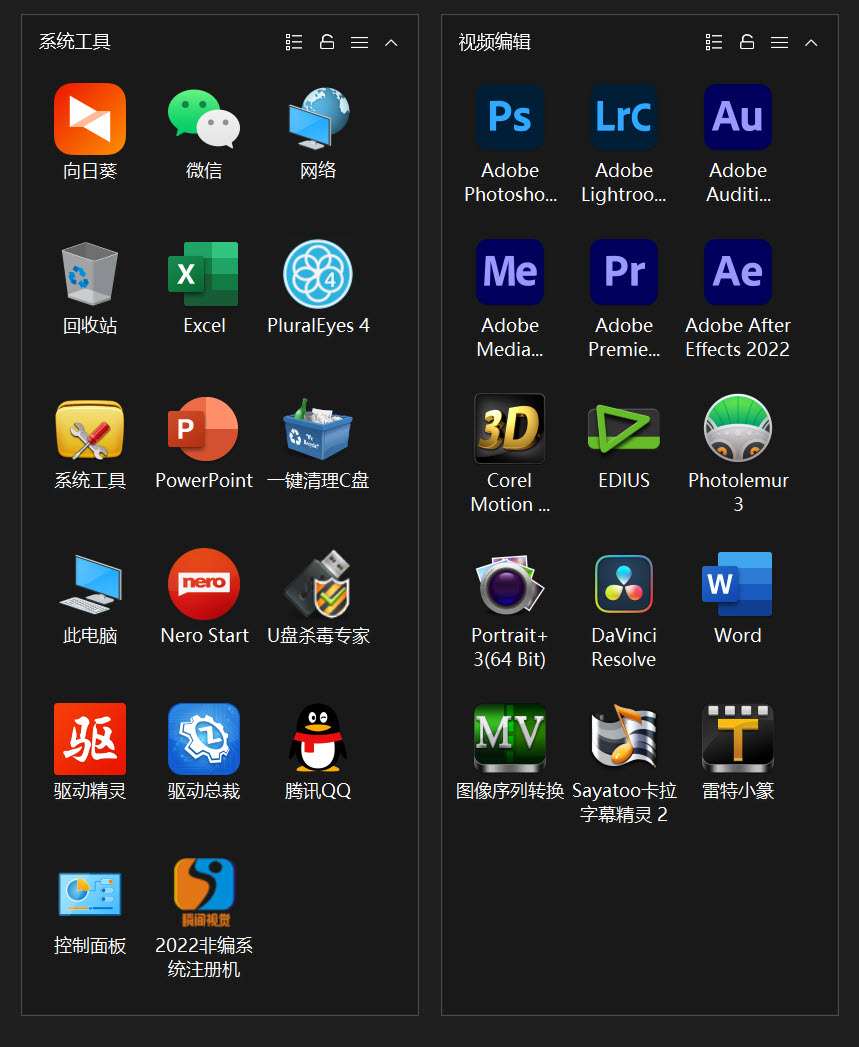859x1047 pixels.
Task: Open Sayatoo卡拉字幕精灵 2
Action: point(624,737)
